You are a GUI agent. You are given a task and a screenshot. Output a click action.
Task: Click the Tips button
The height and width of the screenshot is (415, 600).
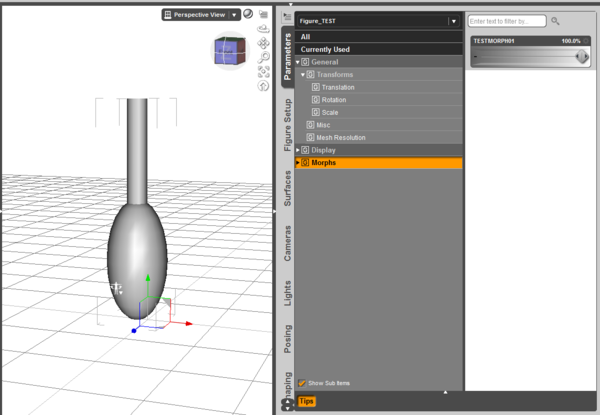[306, 401]
